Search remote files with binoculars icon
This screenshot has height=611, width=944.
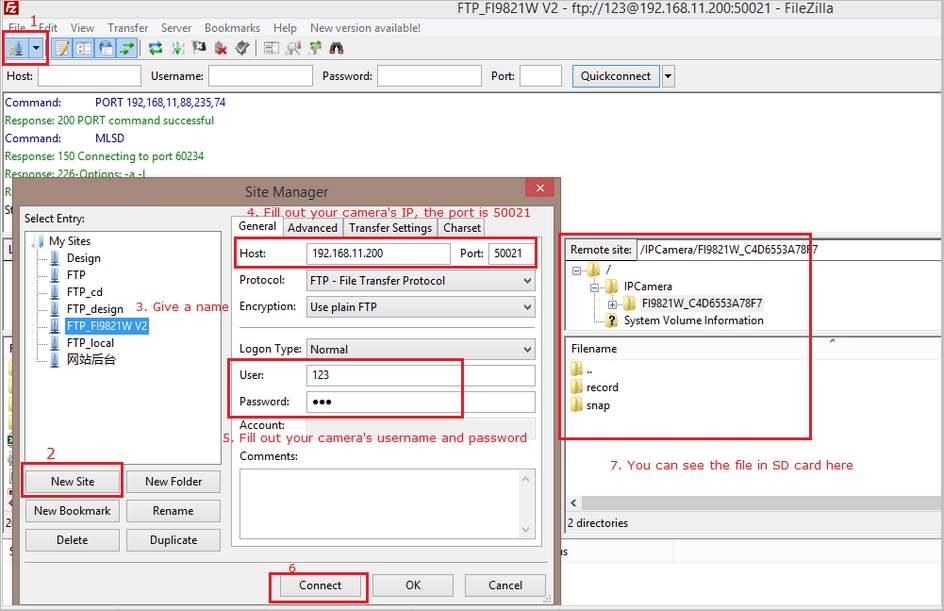point(337,48)
